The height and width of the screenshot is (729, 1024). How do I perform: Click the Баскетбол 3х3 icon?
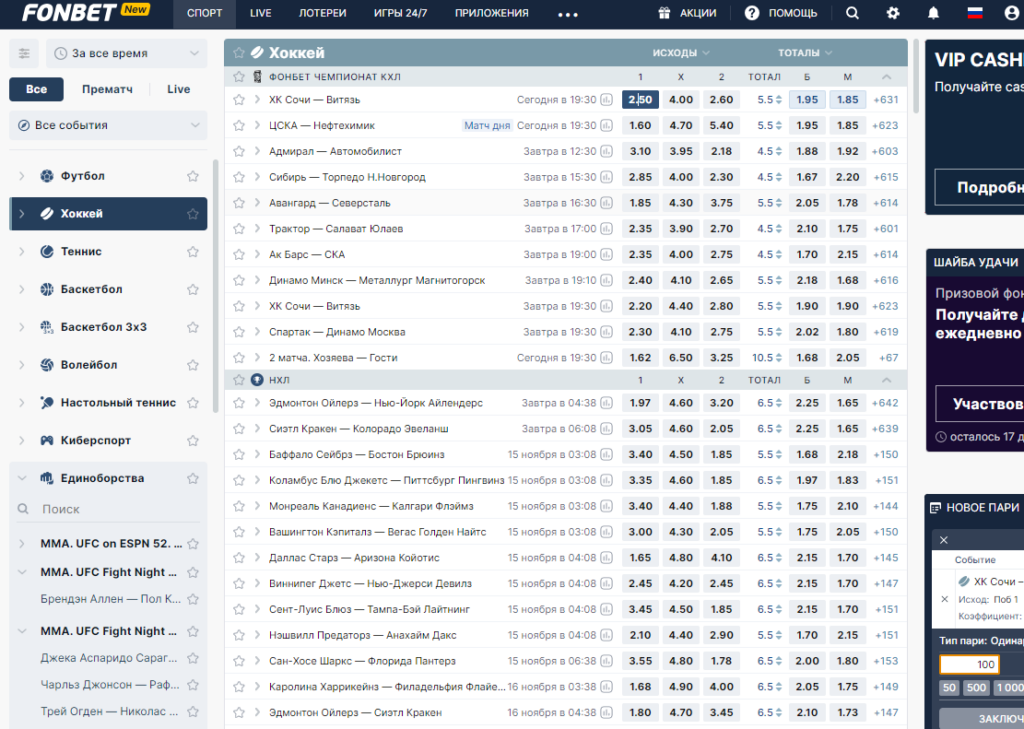click(x=47, y=327)
